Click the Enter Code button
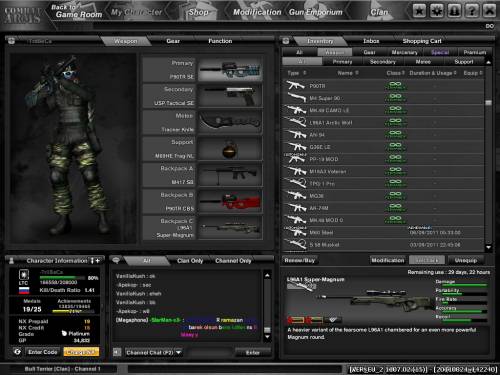The image size is (500, 375). 42,352
